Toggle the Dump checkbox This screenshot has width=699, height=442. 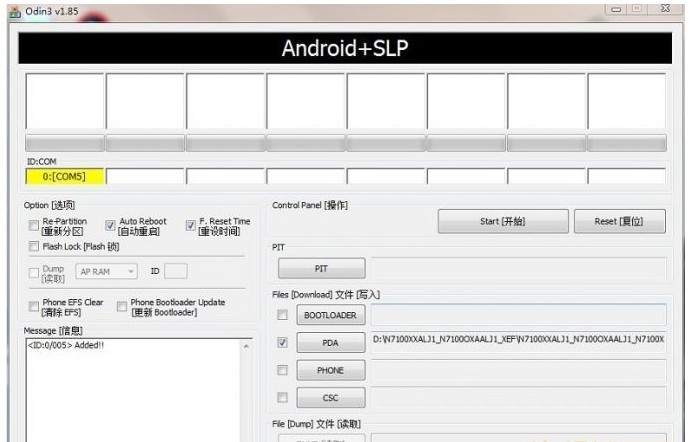point(33,273)
